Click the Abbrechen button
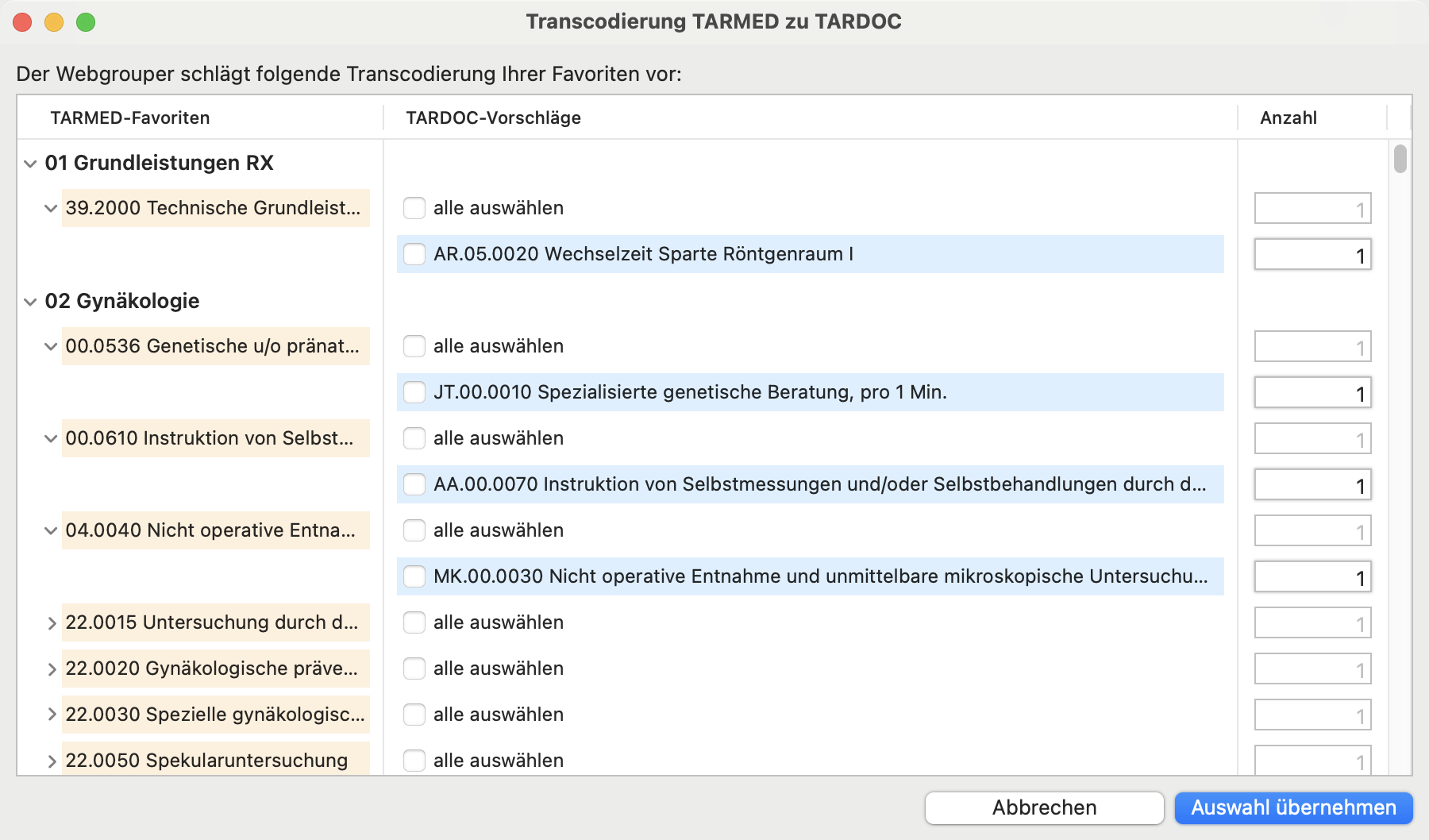1429x840 pixels. tap(1044, 807)
